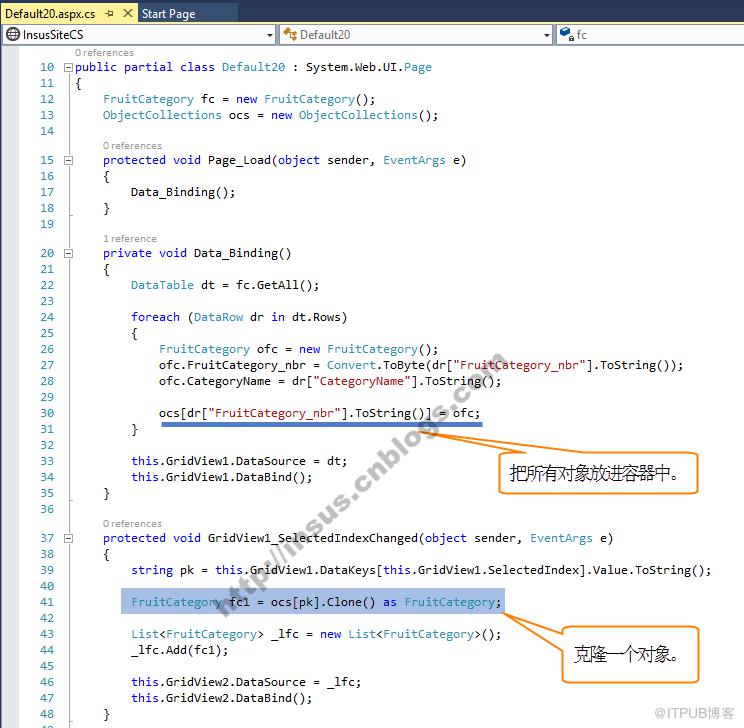Viewport: 744px width, 728px height.
Task: Click 'this.GridView2.DataBind();' on line 47
Action: (x=222, y=699)
